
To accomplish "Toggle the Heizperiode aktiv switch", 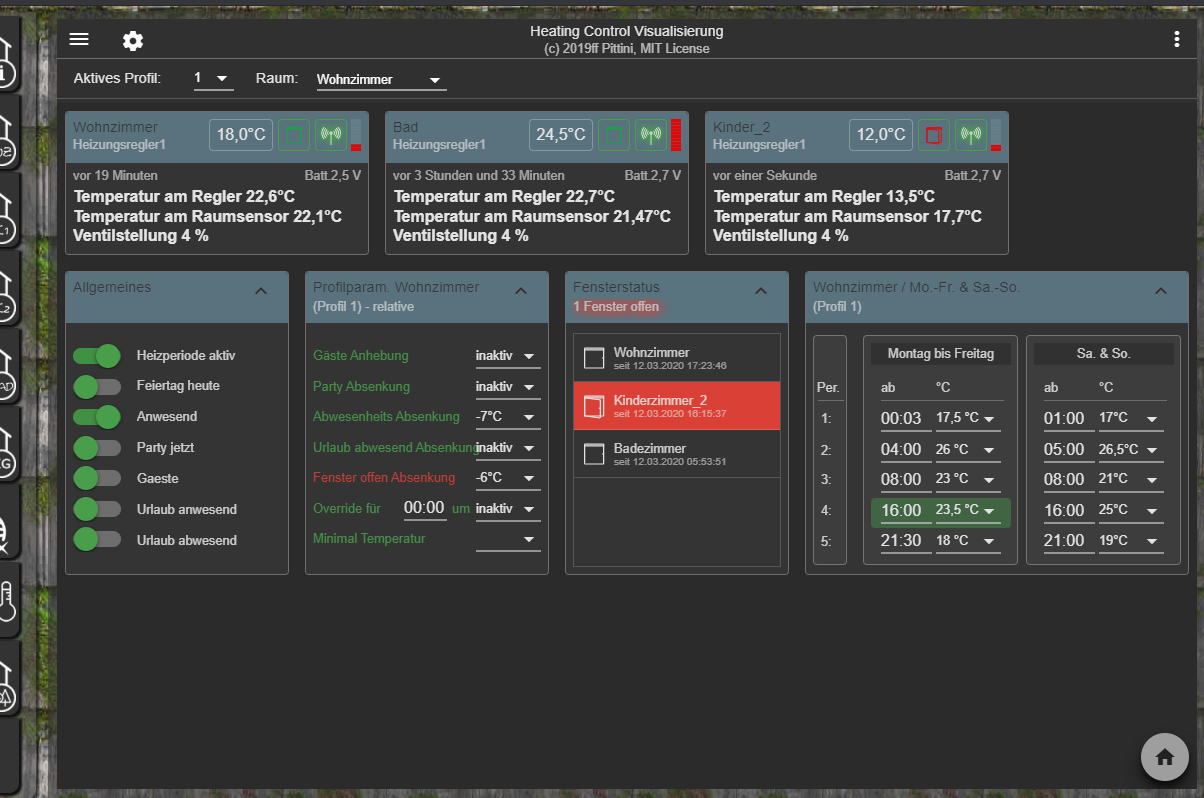I will pos(98,355).
